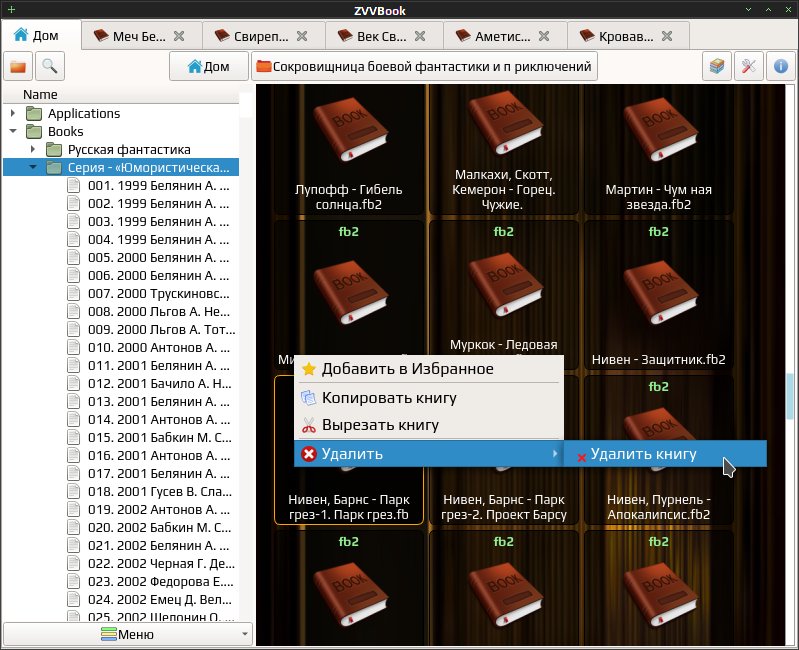The width and height of the screenshot is (799, 650).
Task: Open book Мартин - Чумная звезда.fb2
Action: (658, 150)
